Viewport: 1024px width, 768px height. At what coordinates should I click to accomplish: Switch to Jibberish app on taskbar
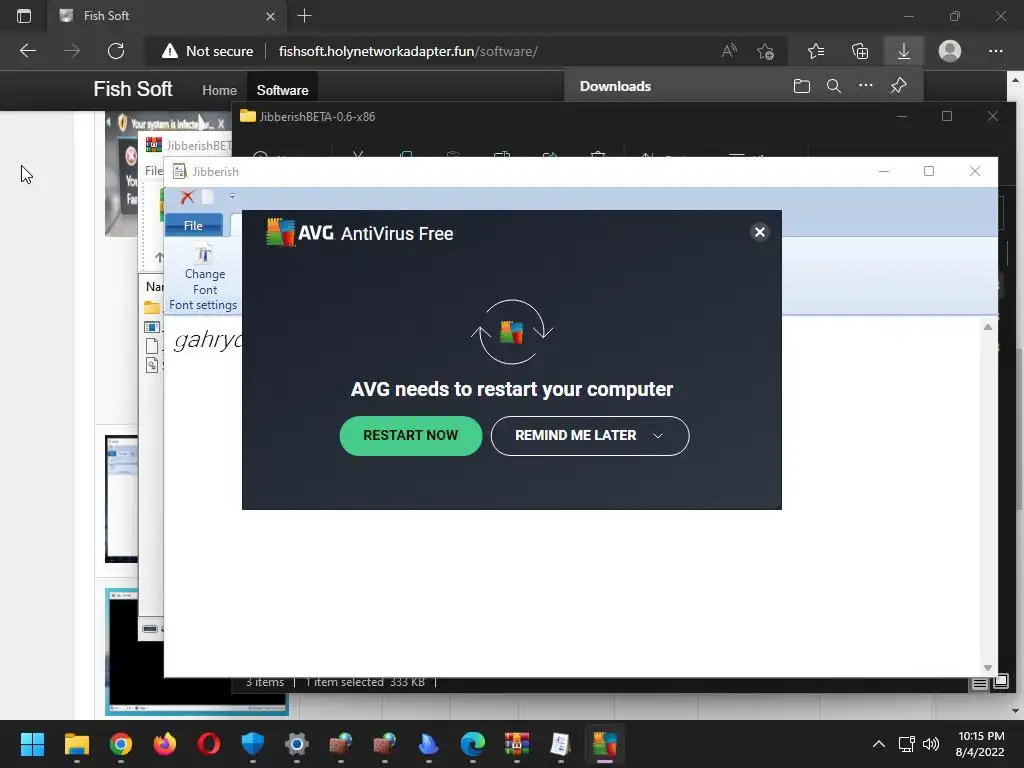click(x=560, y=744)
